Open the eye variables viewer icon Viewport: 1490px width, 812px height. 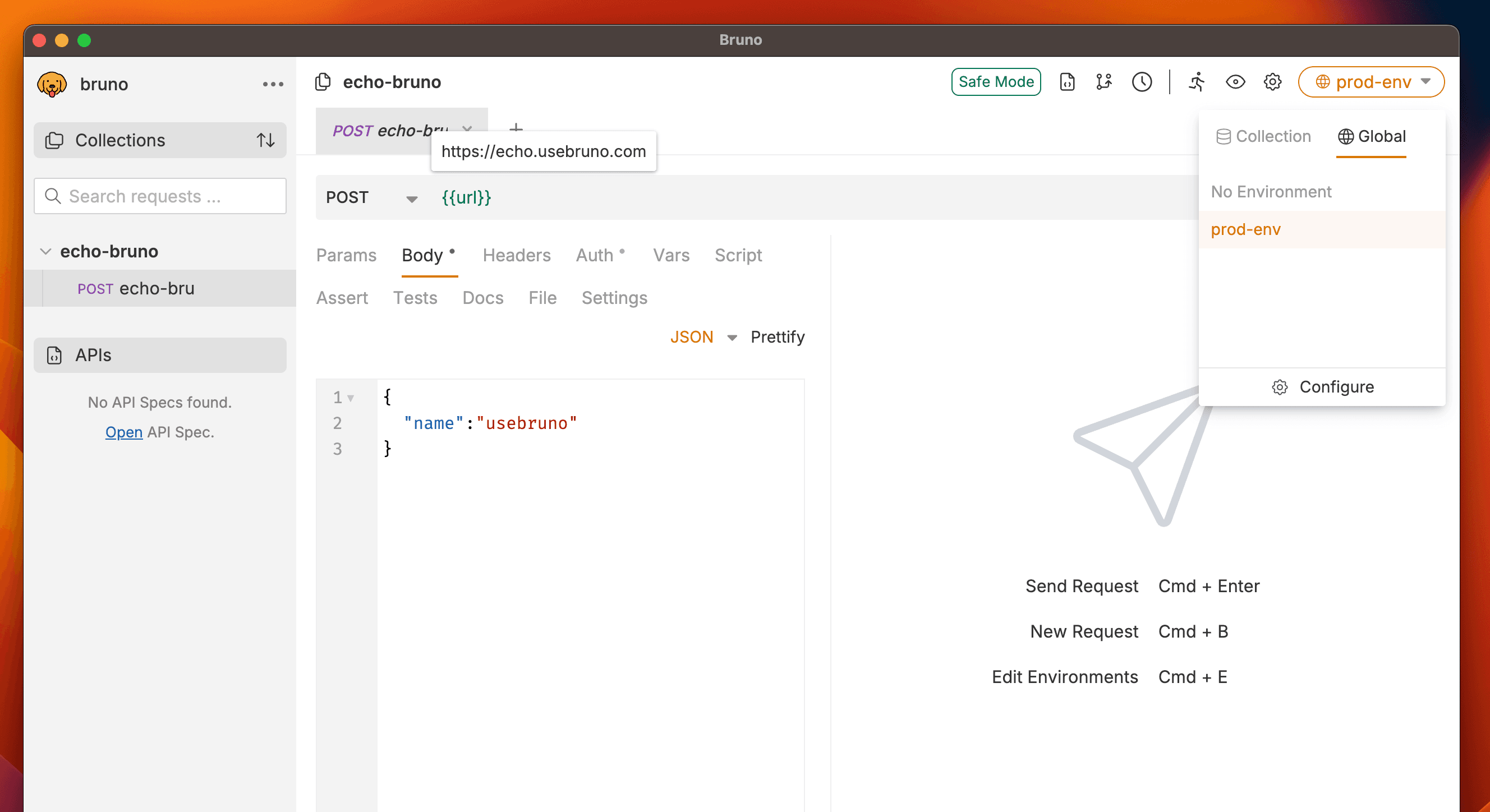point(1235,82)
